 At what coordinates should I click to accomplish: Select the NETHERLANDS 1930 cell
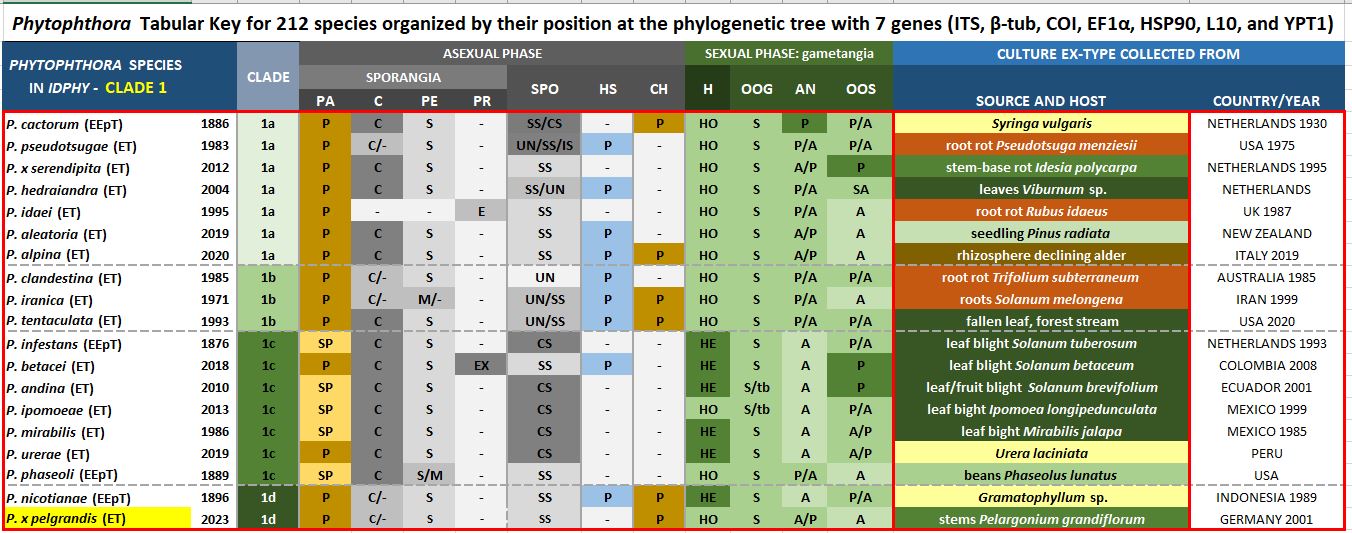click(x=1266, y=124)
